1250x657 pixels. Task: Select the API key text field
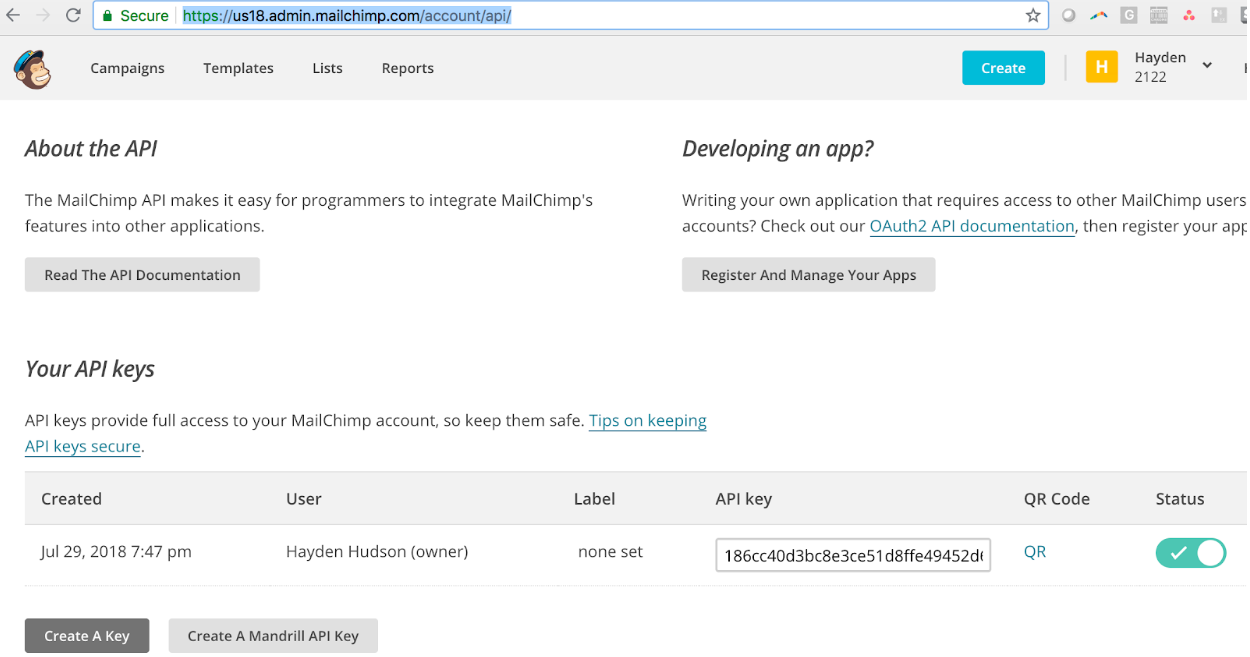(x=853, y=555)
